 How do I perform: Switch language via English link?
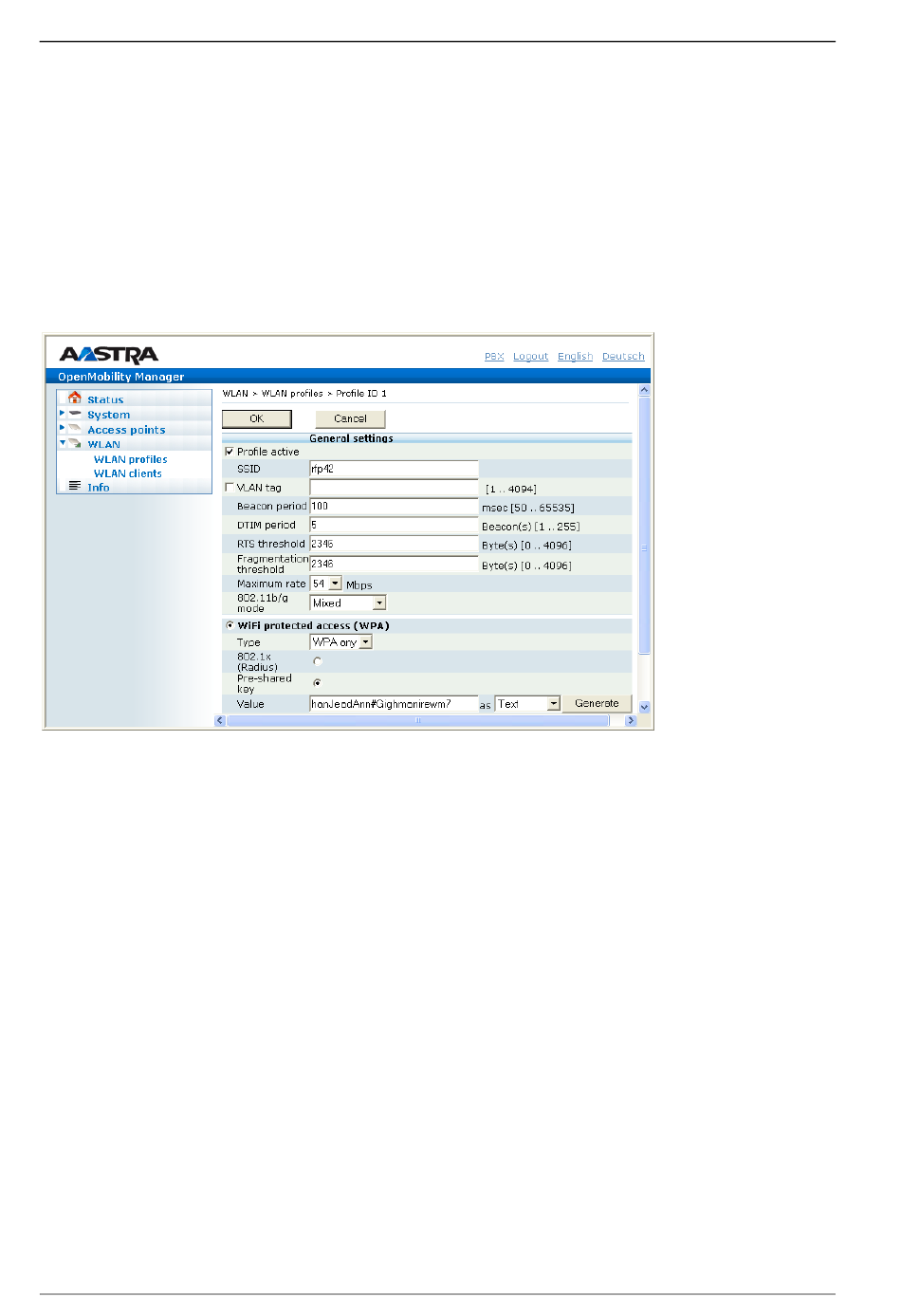575,357
